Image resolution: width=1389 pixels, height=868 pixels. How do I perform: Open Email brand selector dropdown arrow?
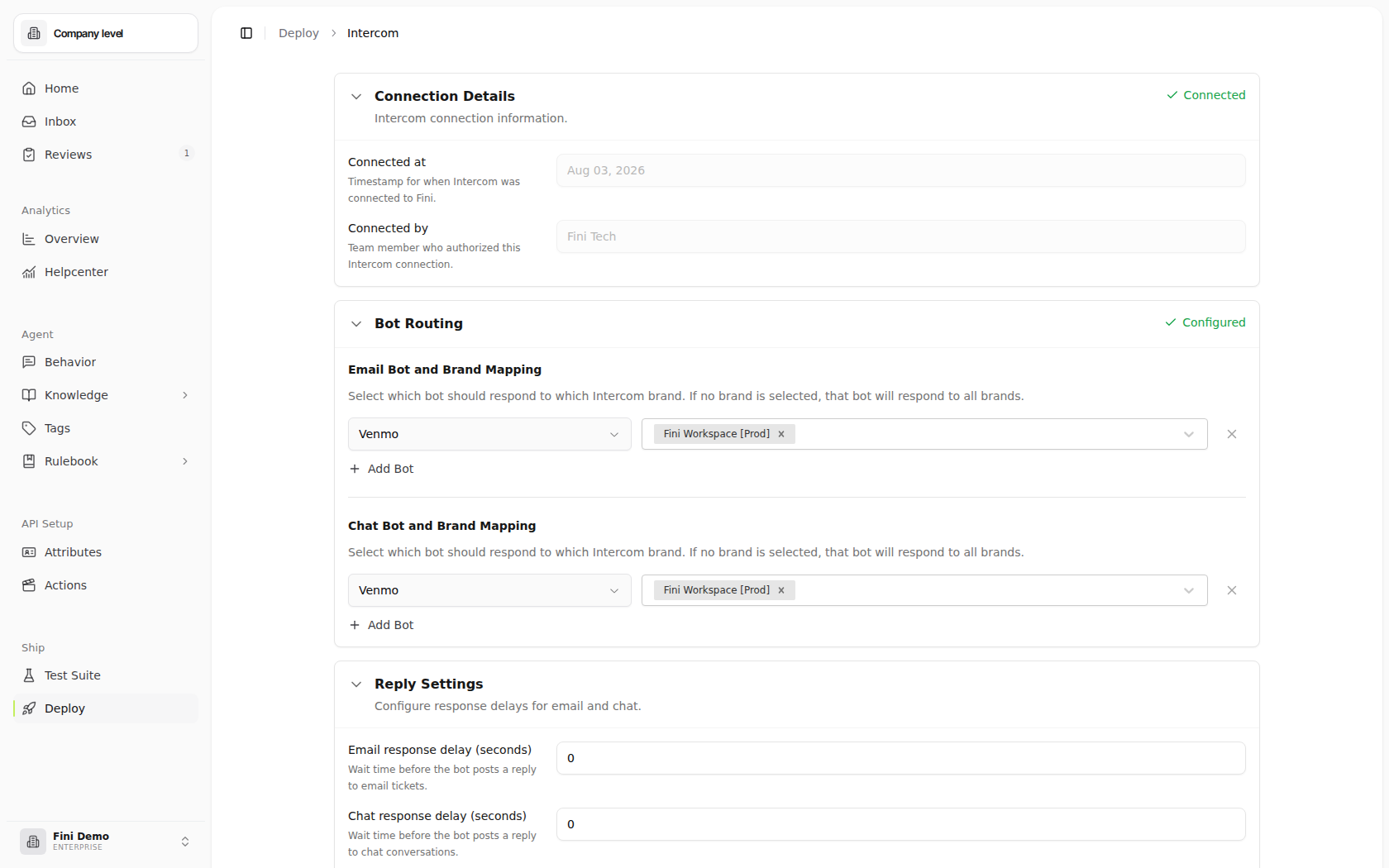[1189, 434]
